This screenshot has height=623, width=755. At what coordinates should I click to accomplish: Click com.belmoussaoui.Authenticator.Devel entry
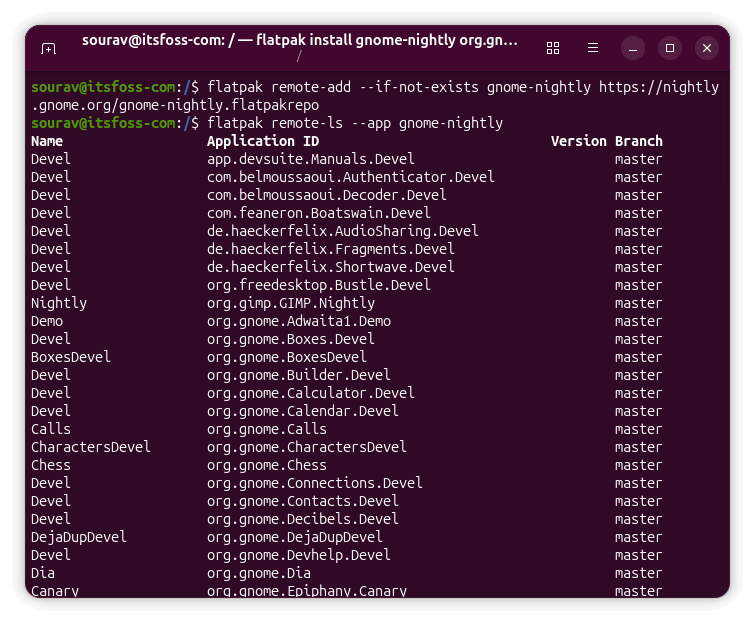click(351, 177)
